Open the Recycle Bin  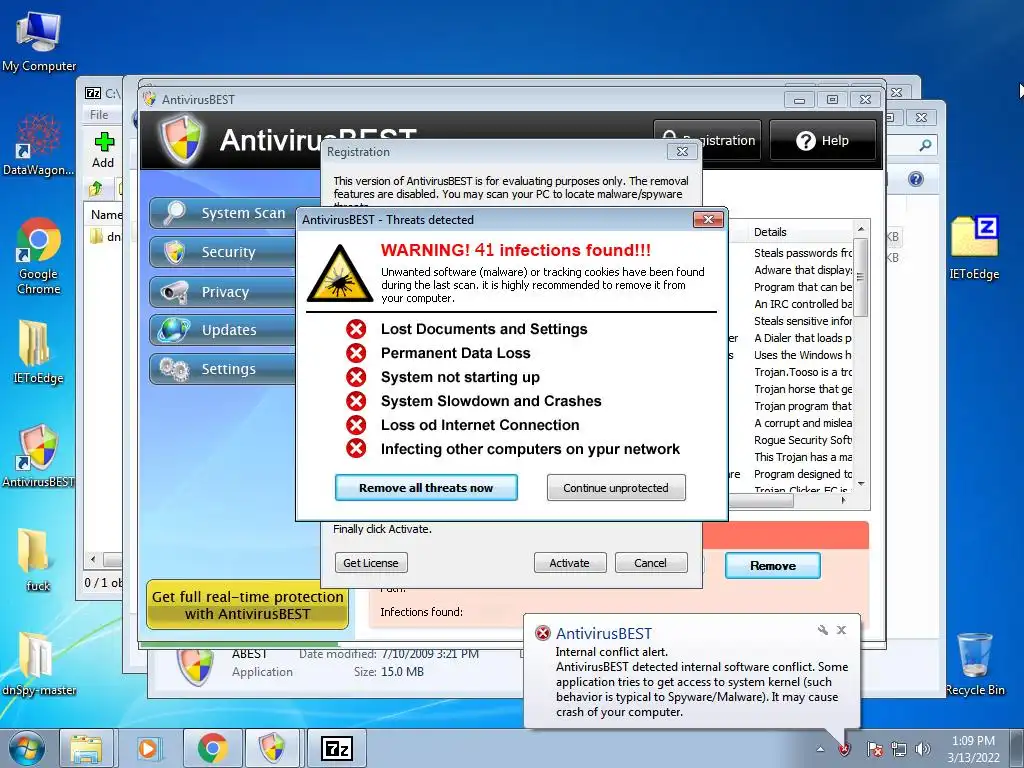tap(974, 663)
